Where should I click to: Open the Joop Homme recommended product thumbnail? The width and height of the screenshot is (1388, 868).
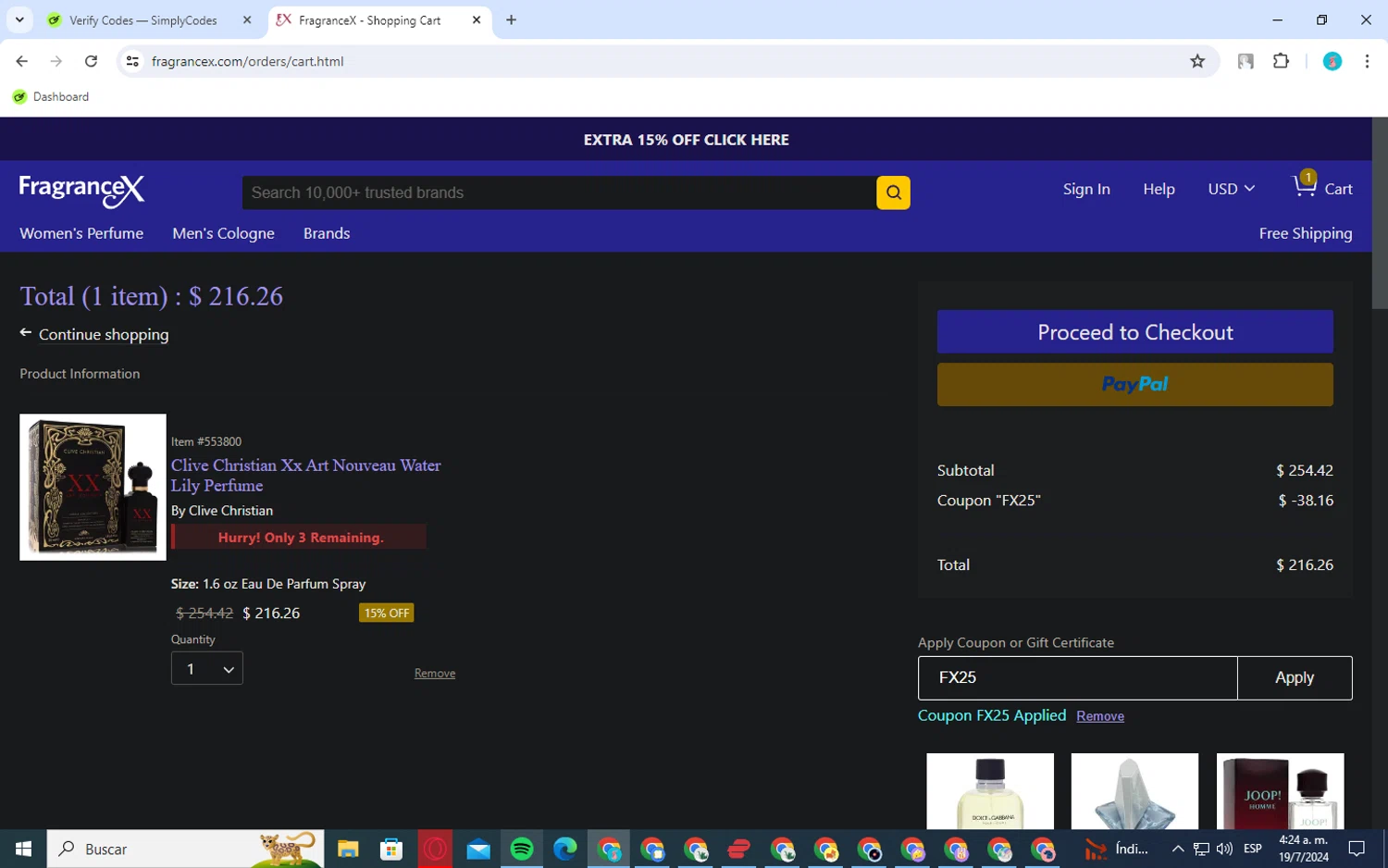pos(1280,791)
